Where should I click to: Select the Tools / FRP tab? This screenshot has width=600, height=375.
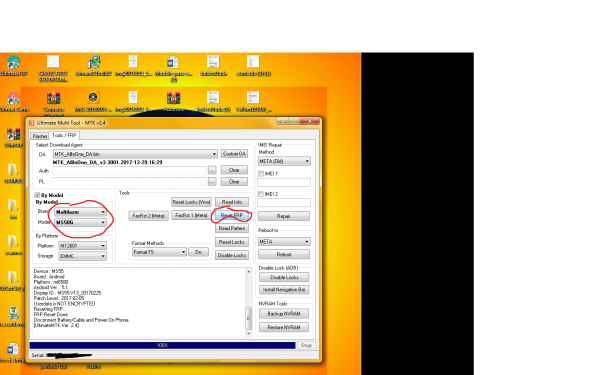pyautogui.click(x=64, y=135)
